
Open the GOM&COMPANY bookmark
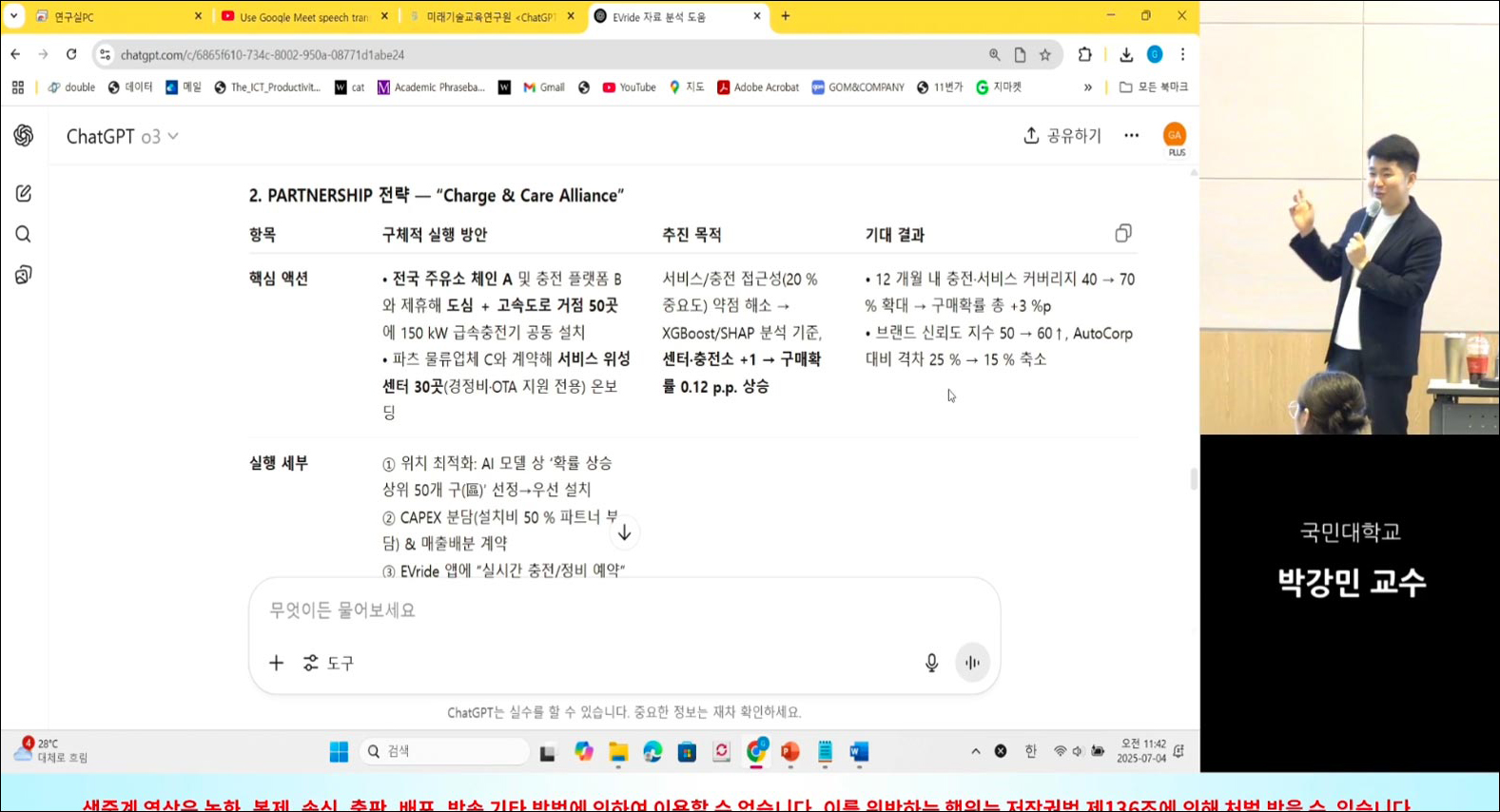click(858, 87)
